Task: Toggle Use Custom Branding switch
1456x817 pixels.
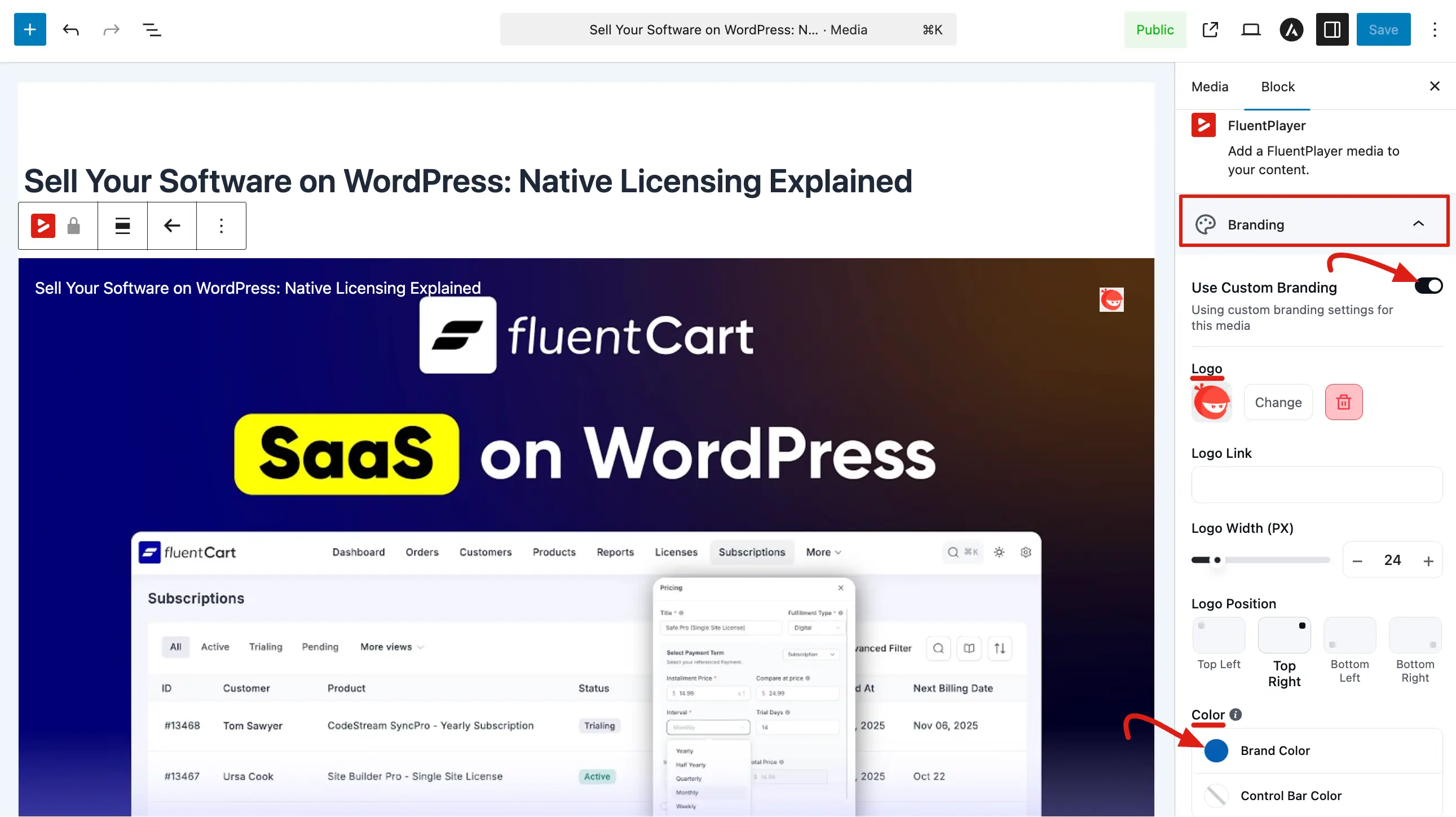Action: [1428, 286]
